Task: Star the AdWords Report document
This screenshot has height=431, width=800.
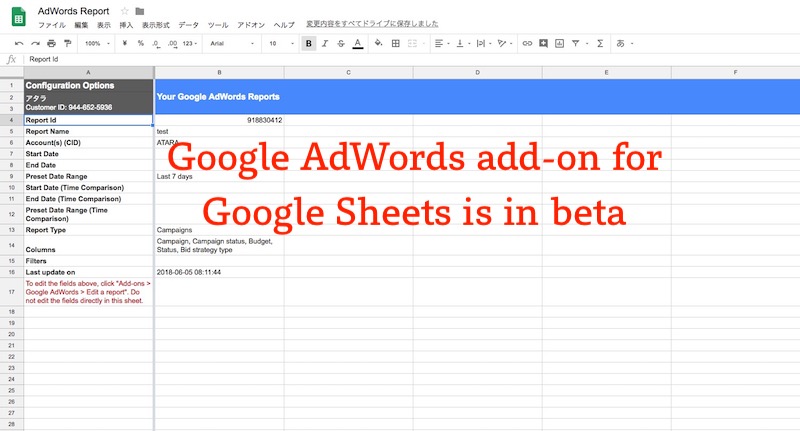Action: (124, 11)
